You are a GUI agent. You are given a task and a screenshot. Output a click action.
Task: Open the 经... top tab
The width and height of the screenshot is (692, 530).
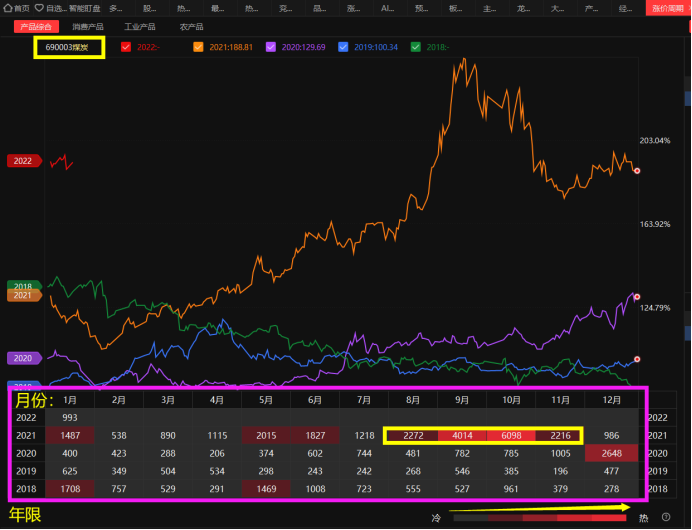pyautogui.click(x=625, y=8)
